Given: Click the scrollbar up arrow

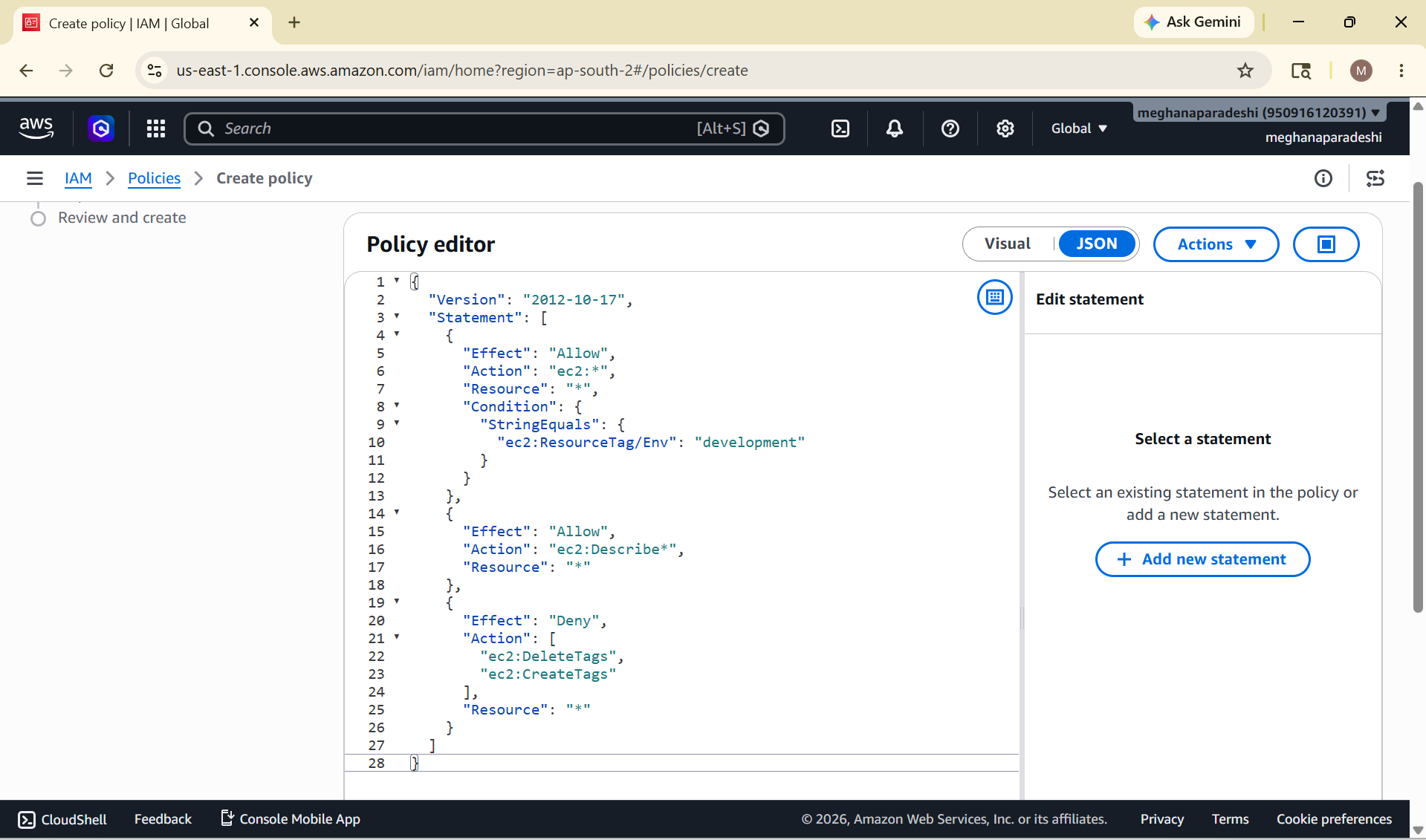Looking at the screenshot, I should (1418, 106).
